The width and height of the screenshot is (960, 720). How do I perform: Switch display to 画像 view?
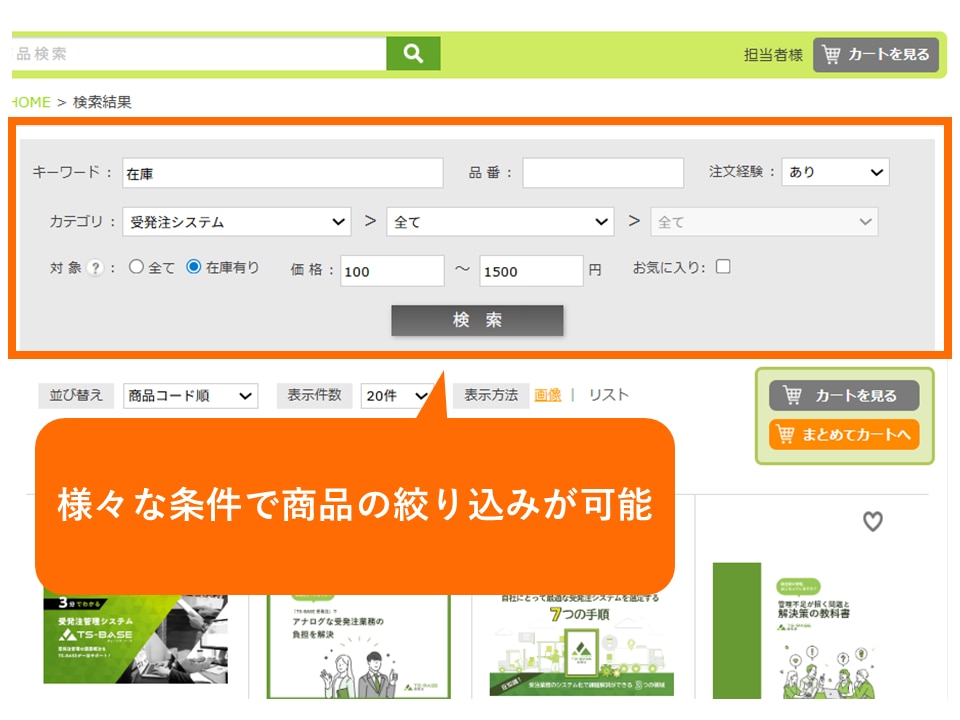547,395
